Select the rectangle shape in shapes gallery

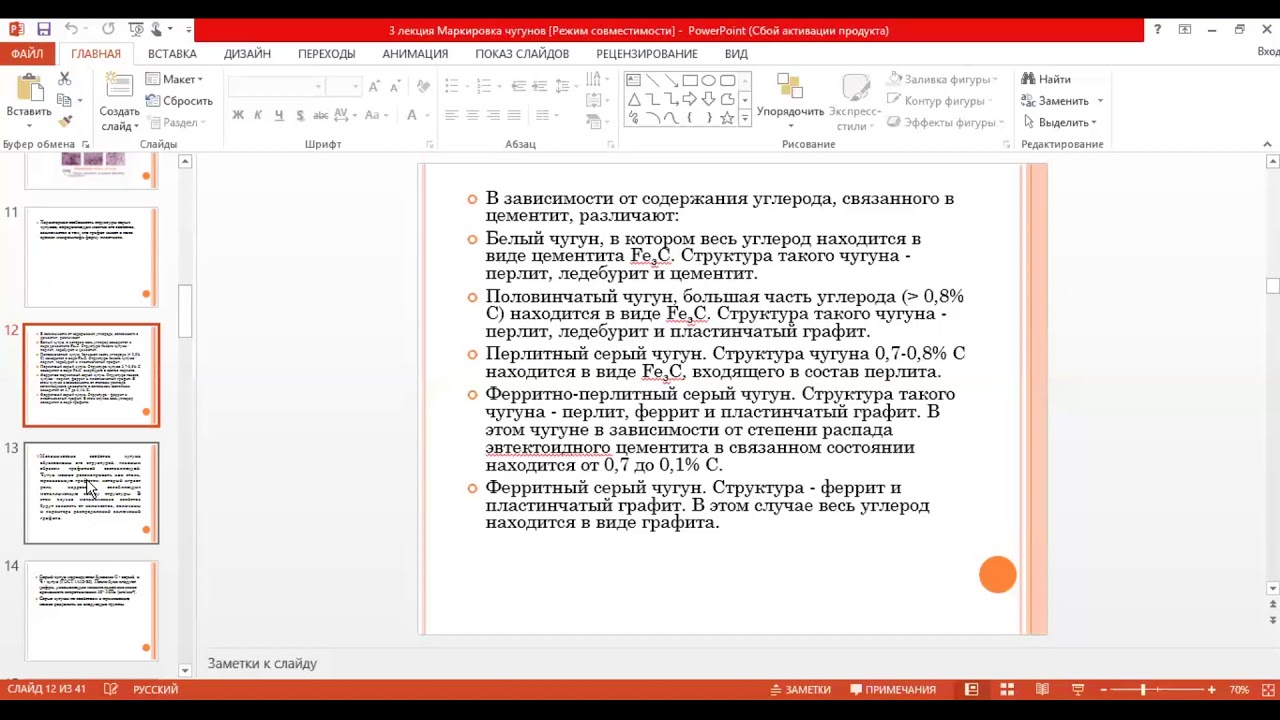tap(690, 80)
